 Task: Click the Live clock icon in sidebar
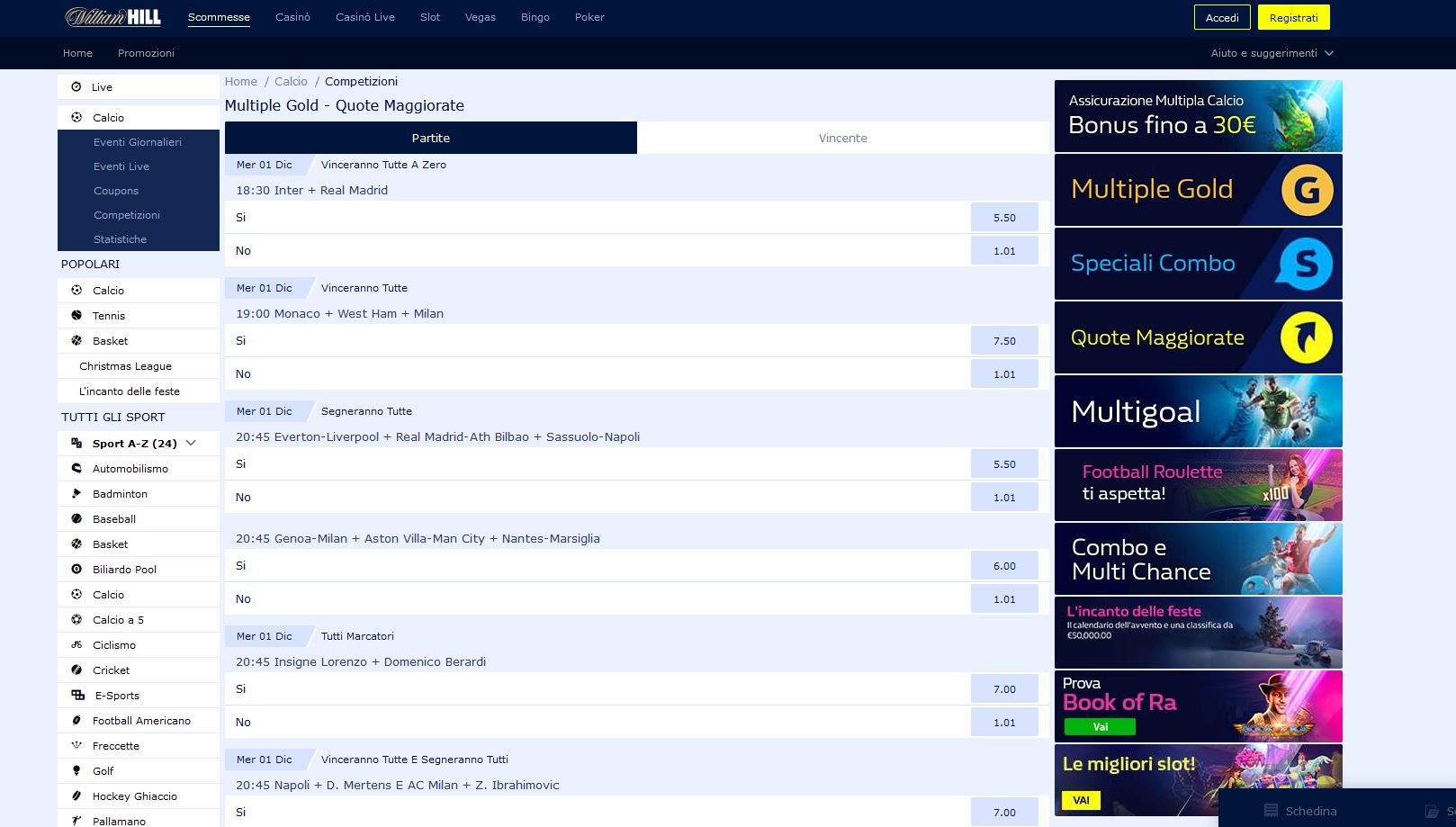[x=76, y=87]
